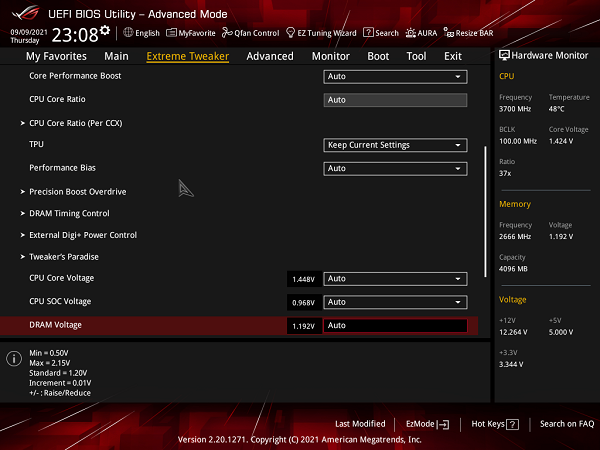Image resolution: width=600 pixels, height=450 pixels.
Task: Click the 2666 MHz memory frequency value
Action: 515,237
